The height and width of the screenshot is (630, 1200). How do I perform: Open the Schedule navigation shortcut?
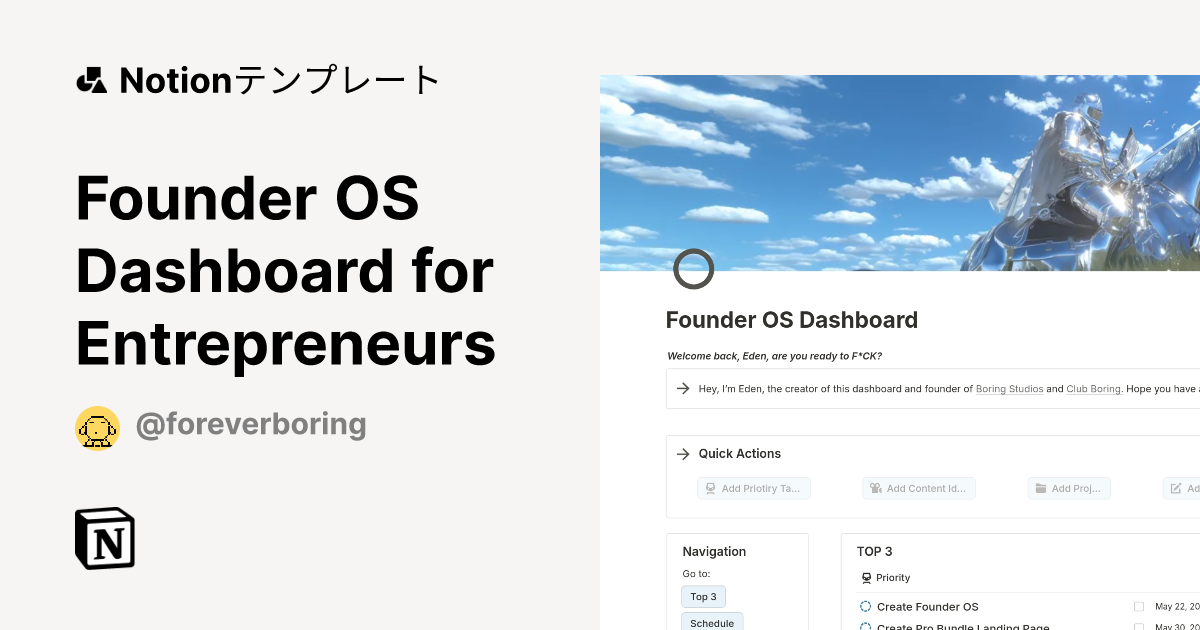click(x=712, y=622)
